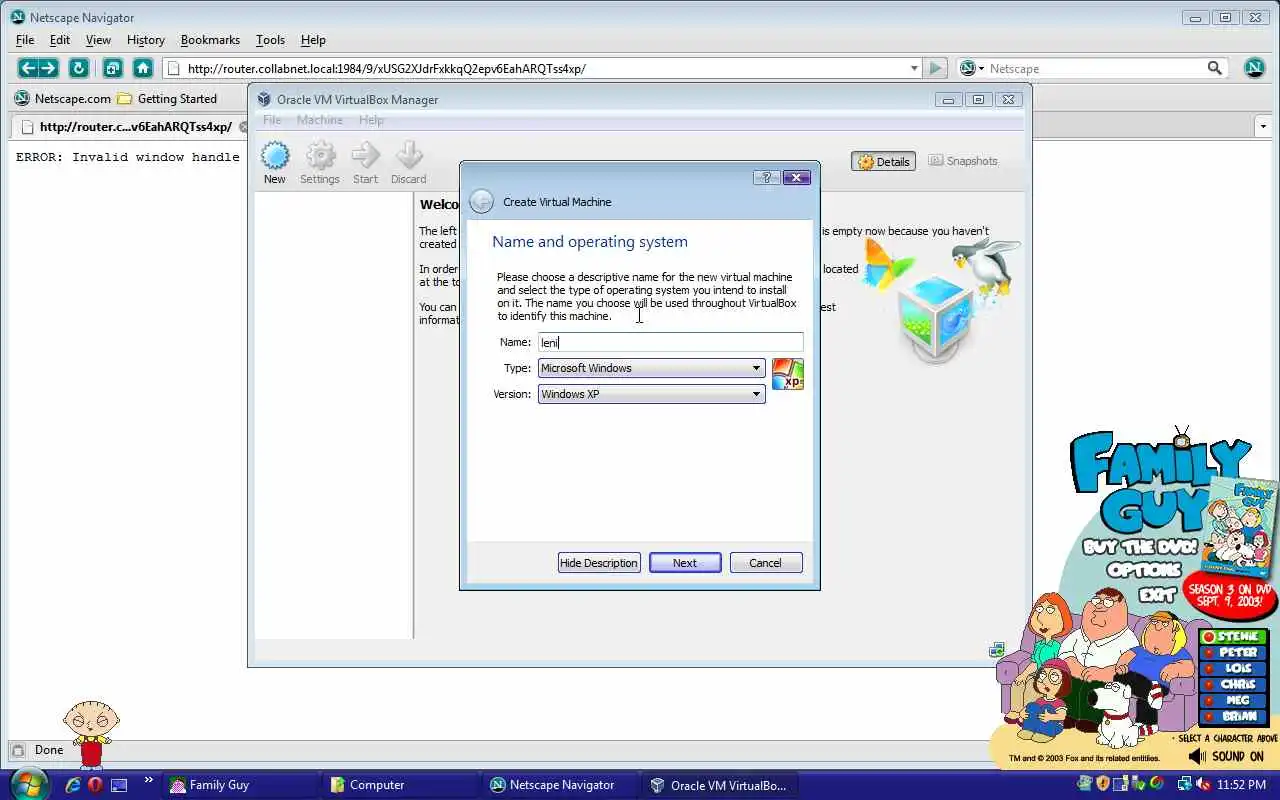This screenshot has width=1280, height=800.
Task: Open Netscape Help menu
Action: coord(313,40)
